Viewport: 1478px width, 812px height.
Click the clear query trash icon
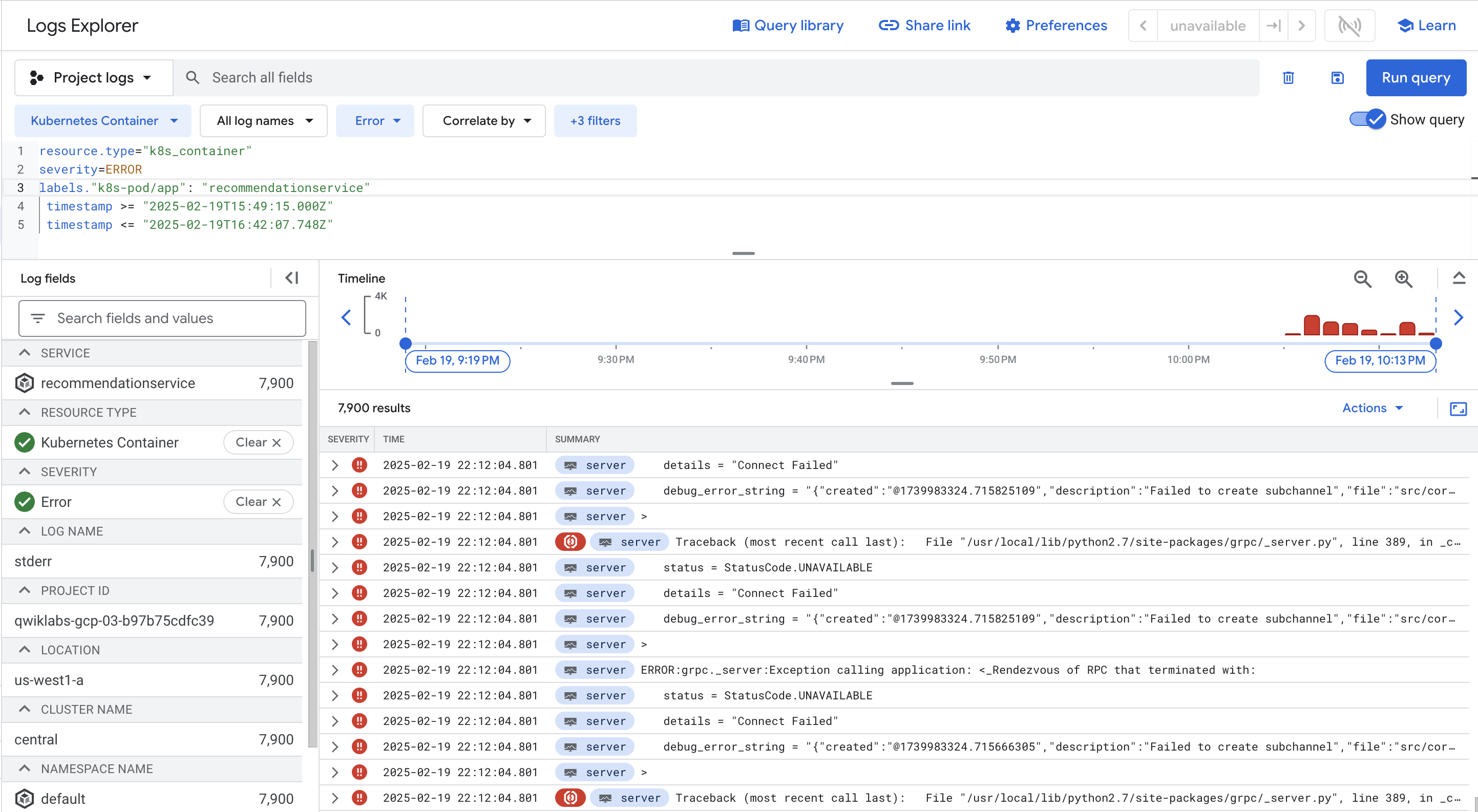click(1288, 77)
